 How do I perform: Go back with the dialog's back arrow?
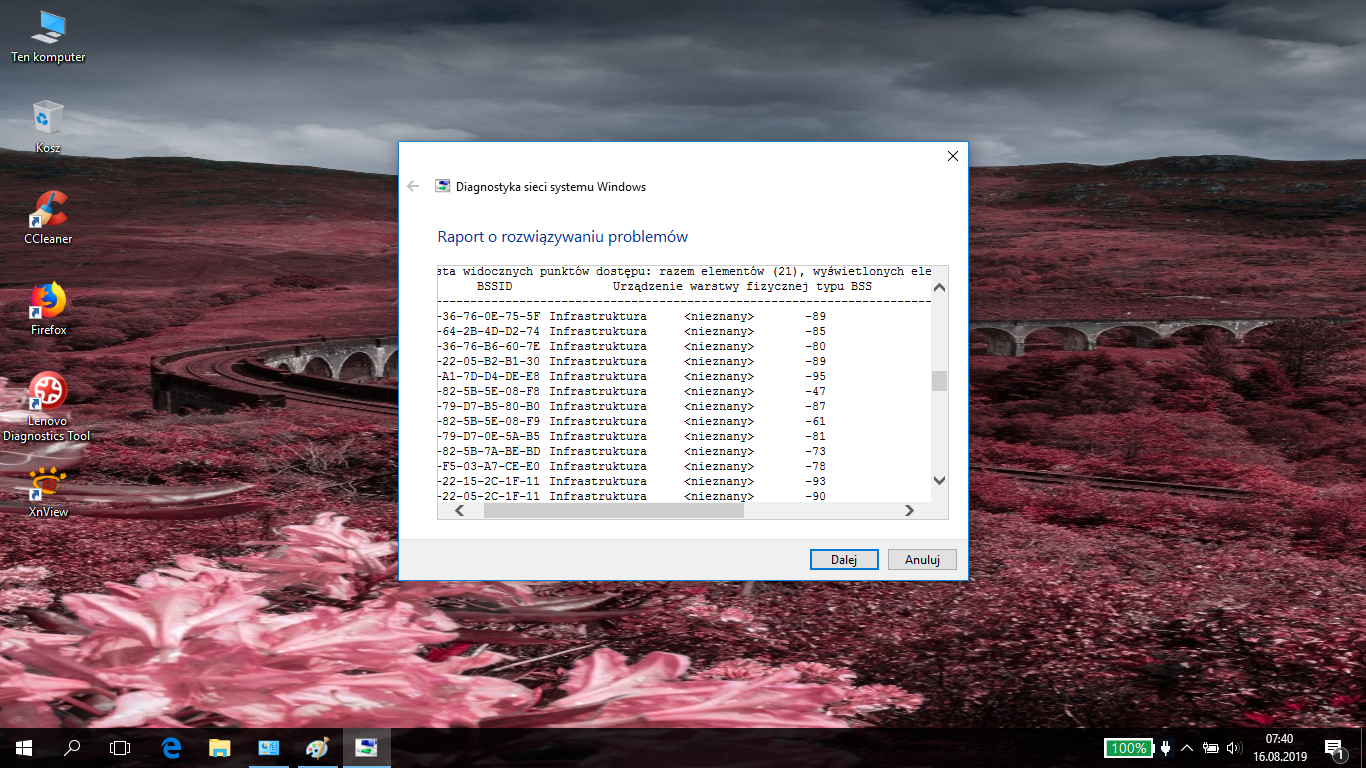[413, 186]
